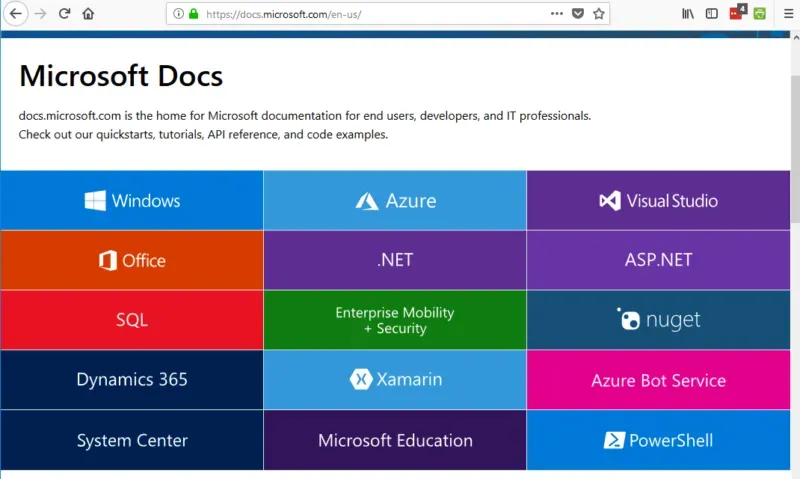
Task: Bookmark this page with the star icon
Action: tap(599, 14)
